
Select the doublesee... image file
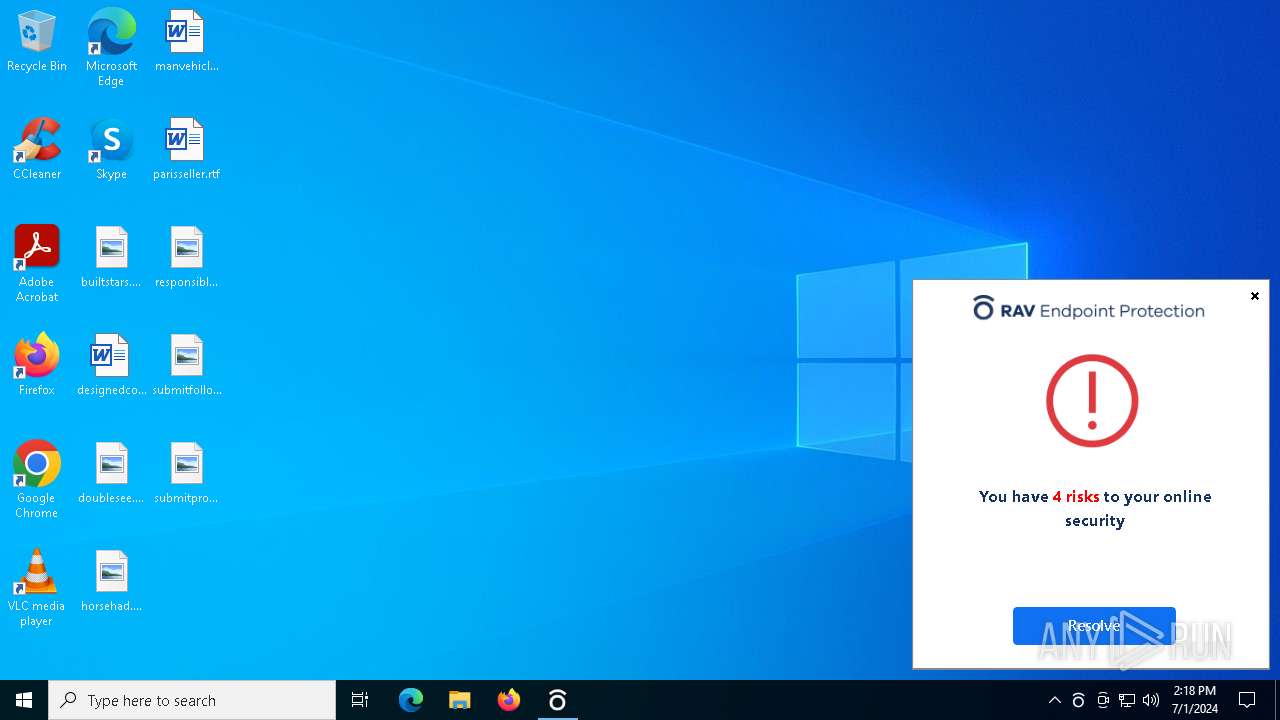click(x=111, y=474)
